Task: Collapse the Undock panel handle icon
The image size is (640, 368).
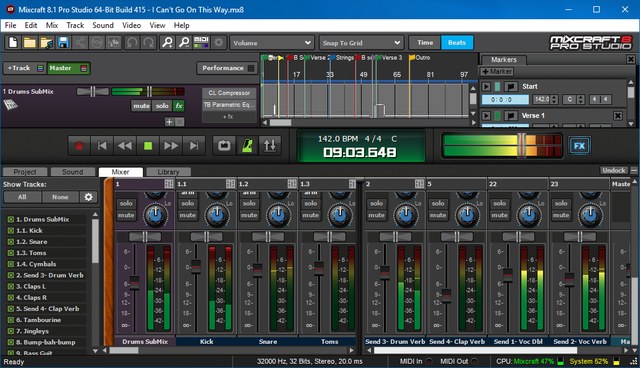Action: click(634, 171)
